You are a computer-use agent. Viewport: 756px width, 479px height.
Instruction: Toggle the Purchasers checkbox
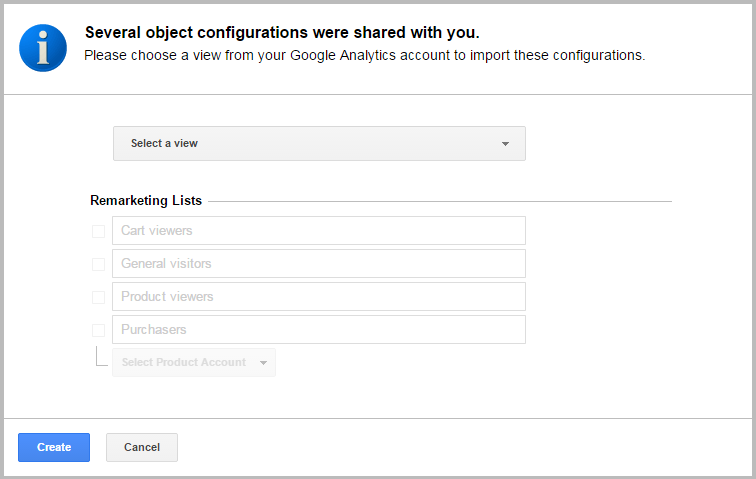98,330
